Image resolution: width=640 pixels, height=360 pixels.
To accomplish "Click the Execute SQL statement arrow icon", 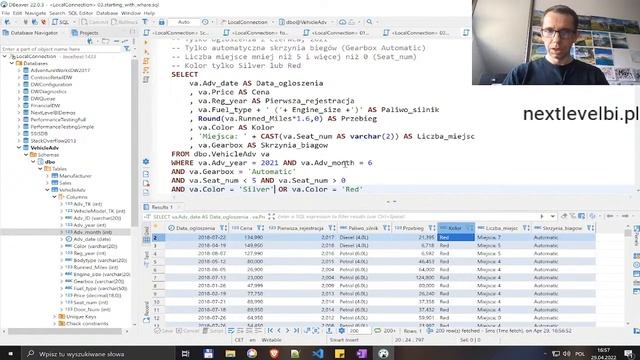I will 147,42.
